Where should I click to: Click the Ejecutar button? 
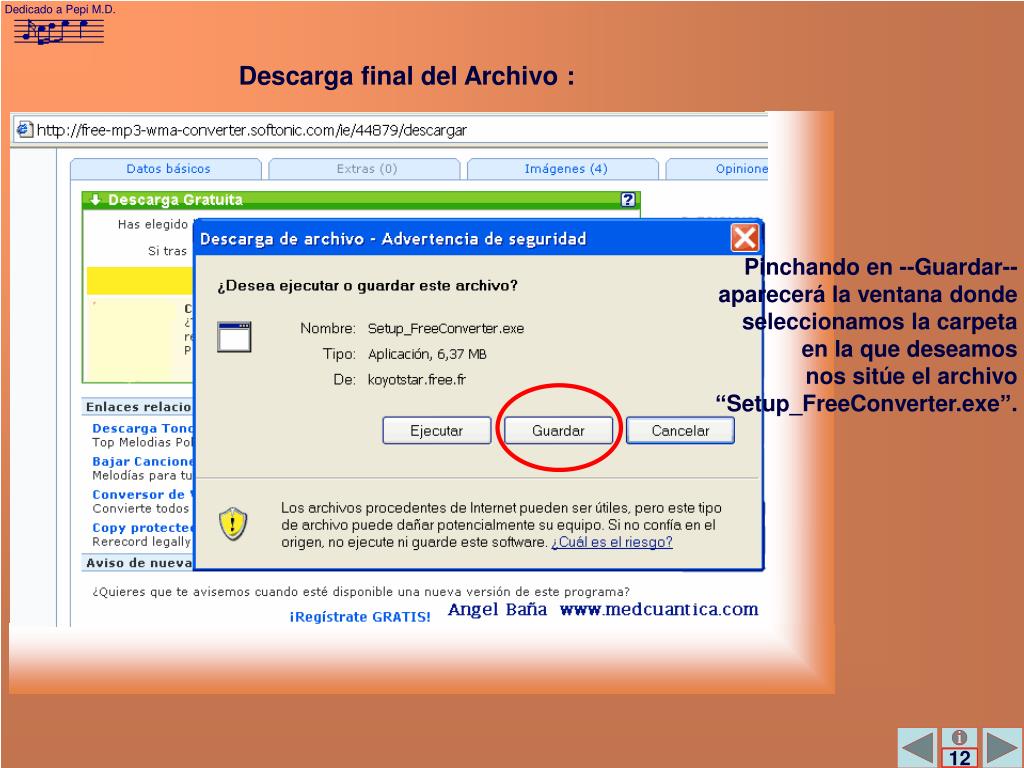436,430
